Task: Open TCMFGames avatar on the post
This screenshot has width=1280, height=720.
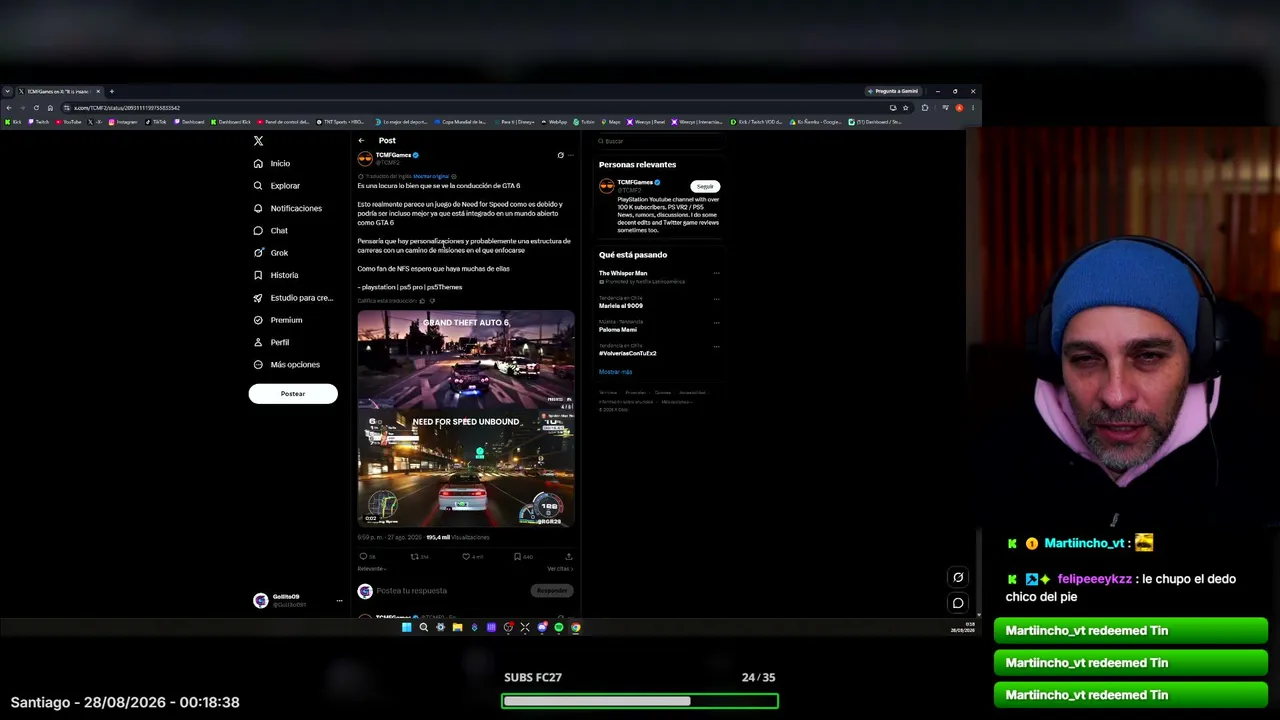Action: (365, 158)
